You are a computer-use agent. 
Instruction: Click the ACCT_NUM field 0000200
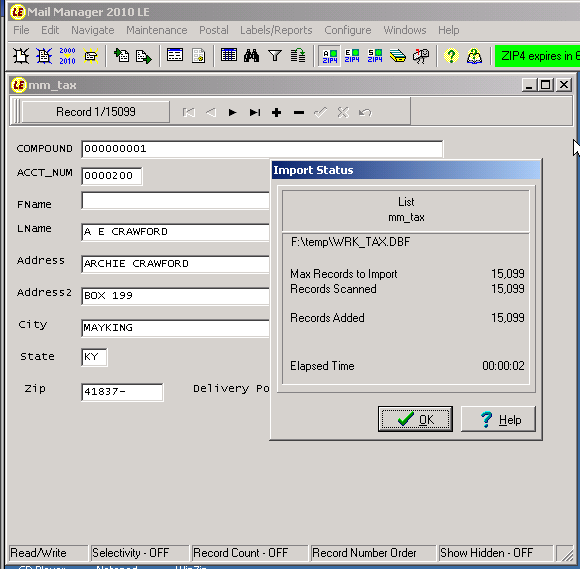tap(112, 176)
